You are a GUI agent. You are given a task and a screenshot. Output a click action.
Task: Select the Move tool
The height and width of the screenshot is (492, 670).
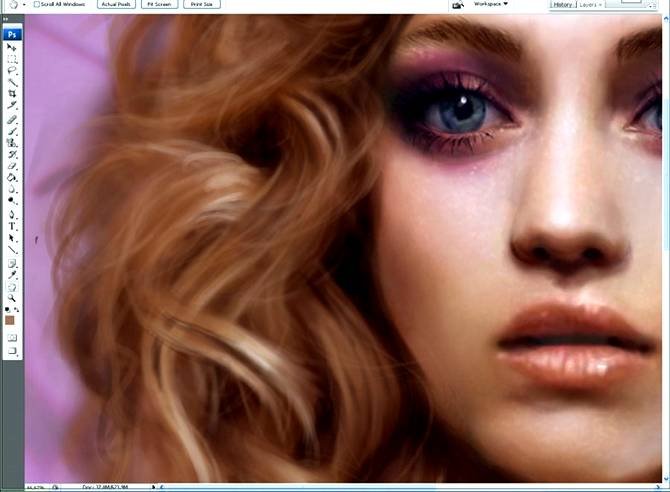tap(13, 47)
